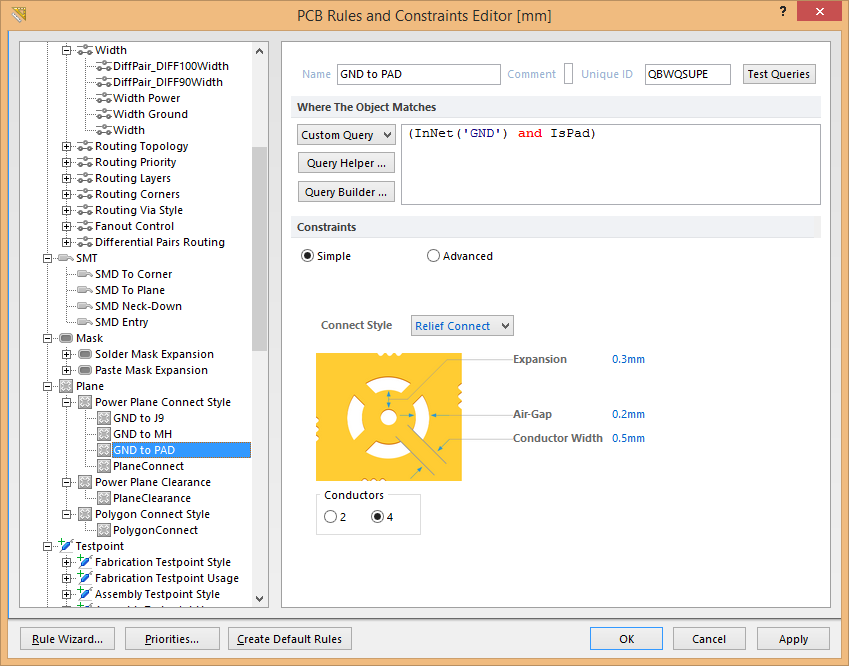Click the SMT category icon

click(66, 258)
